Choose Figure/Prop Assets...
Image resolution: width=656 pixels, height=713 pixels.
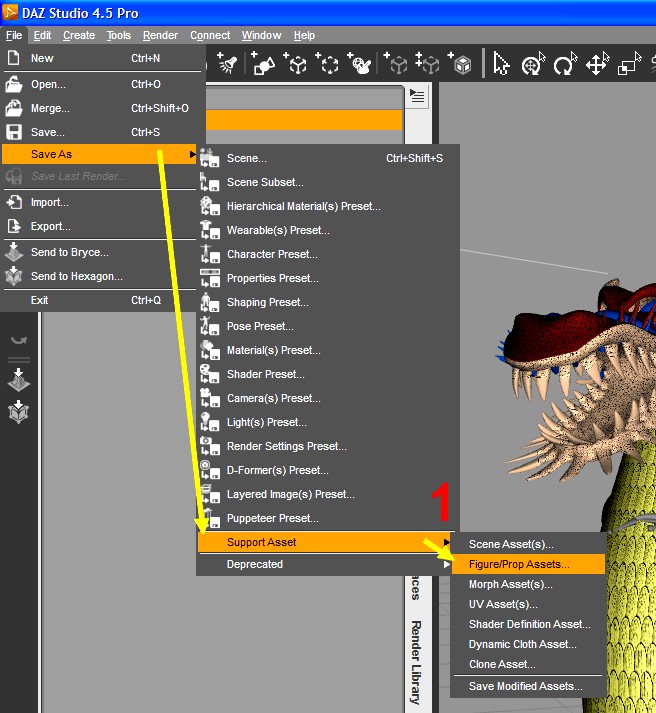tap(528, 564)
